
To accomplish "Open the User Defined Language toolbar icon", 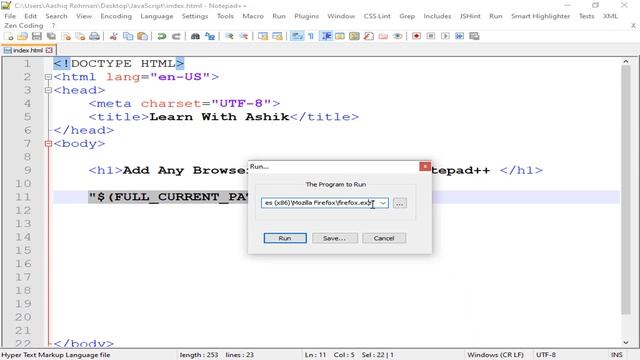I will 340,36.
